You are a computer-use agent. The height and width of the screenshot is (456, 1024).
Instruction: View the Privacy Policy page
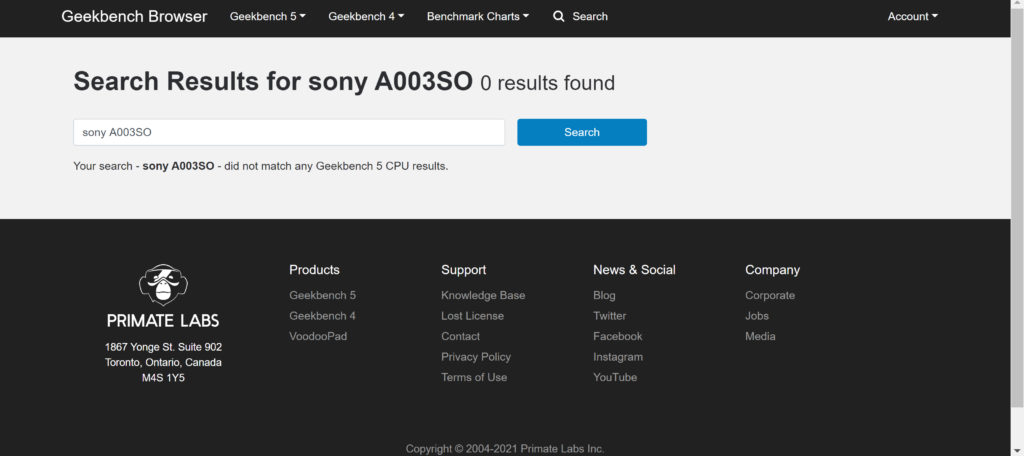(476, 357)
